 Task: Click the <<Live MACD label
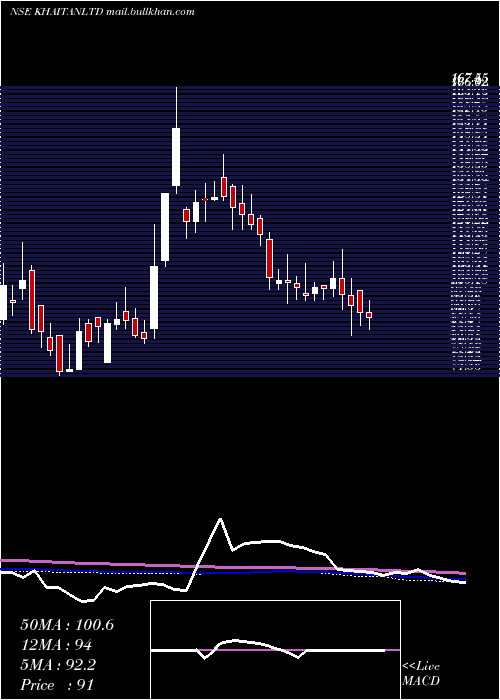pos(421,673)
